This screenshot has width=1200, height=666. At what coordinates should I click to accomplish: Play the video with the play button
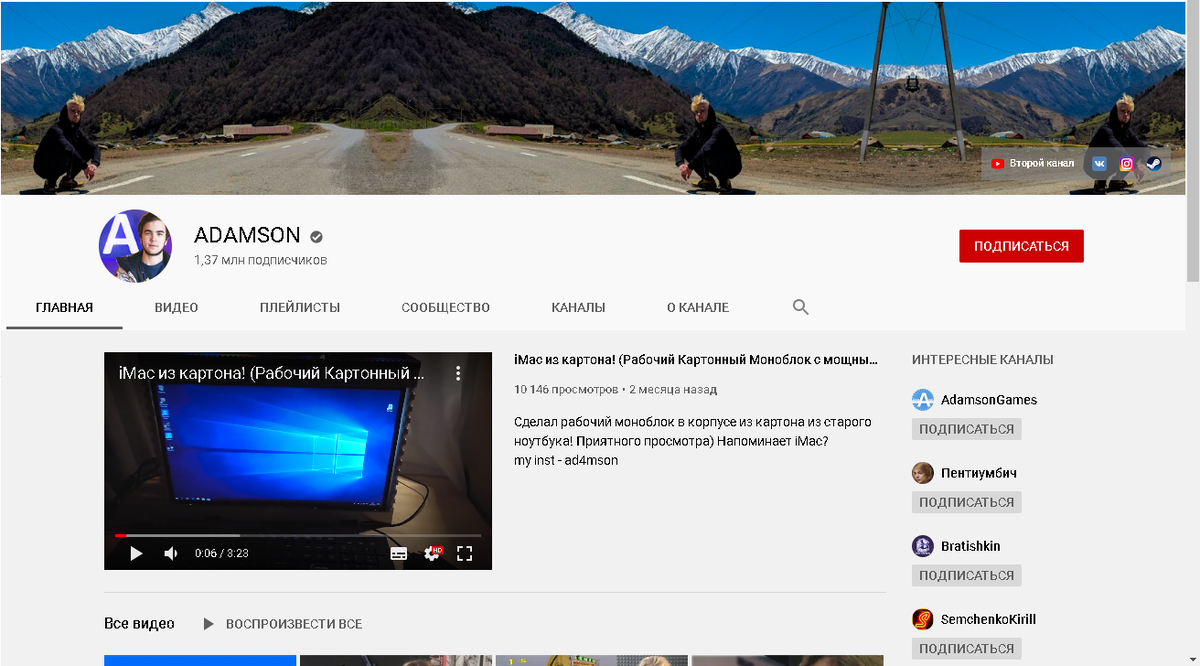click(136, 553)
